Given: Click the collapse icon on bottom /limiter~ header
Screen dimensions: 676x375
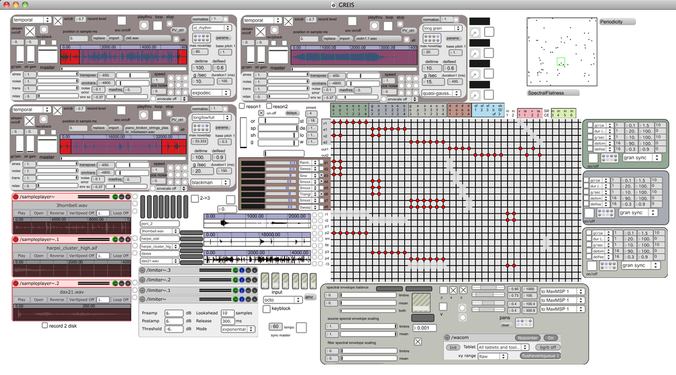Looking at the screenshot, I should (x=142, y=299).
